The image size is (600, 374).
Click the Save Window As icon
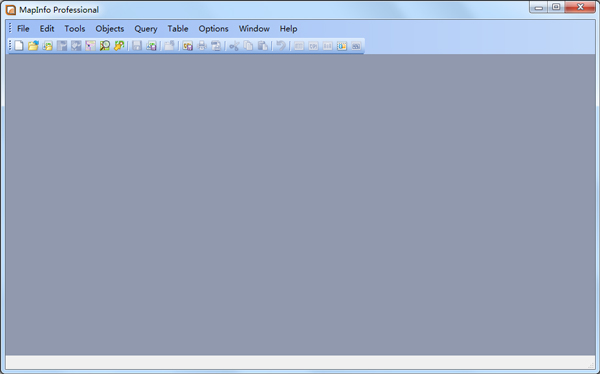pos(187,46)
